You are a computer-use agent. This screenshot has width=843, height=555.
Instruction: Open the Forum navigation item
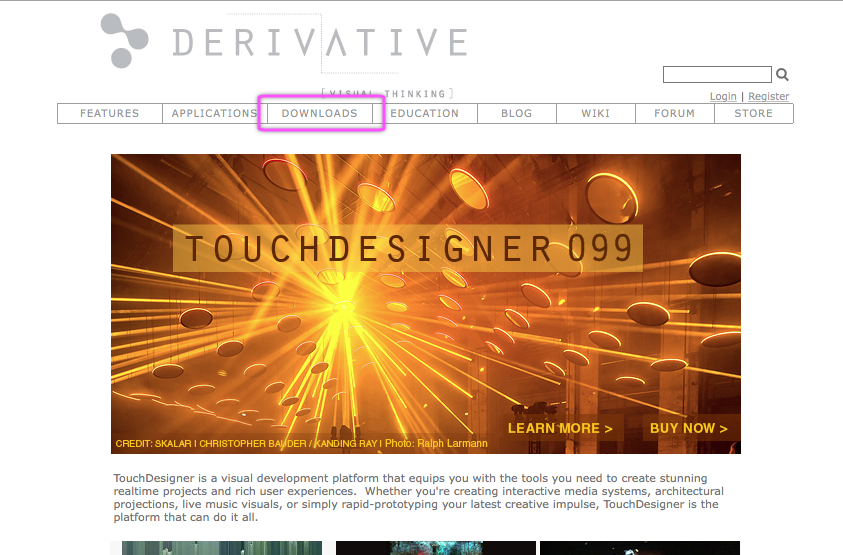coord(674,114)
